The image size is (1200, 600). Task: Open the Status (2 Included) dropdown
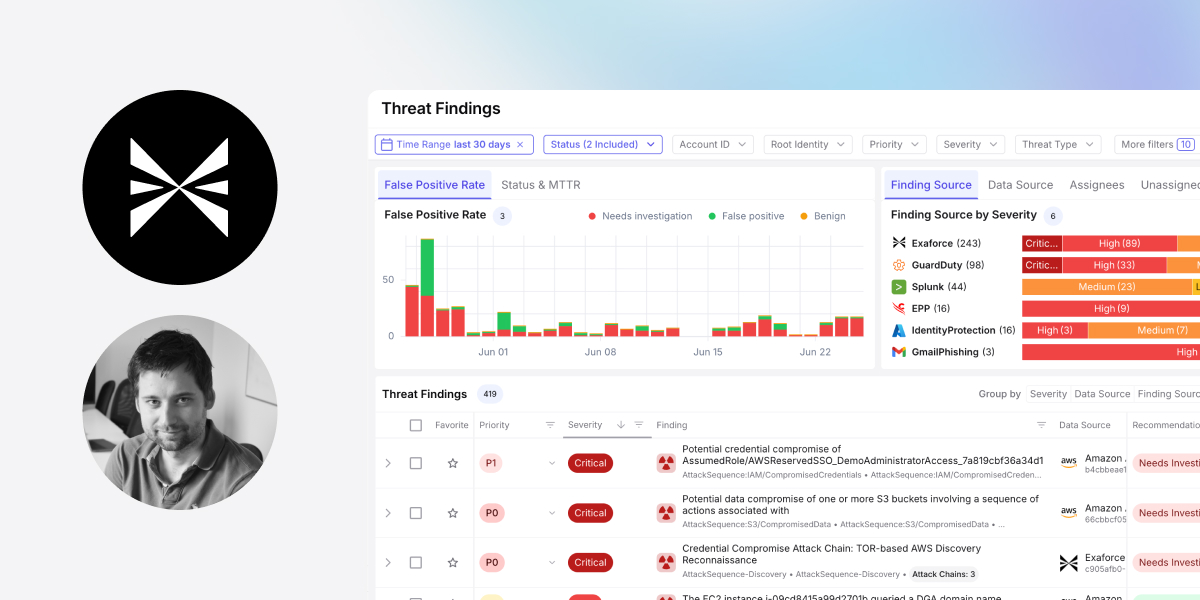click(603, 145)
